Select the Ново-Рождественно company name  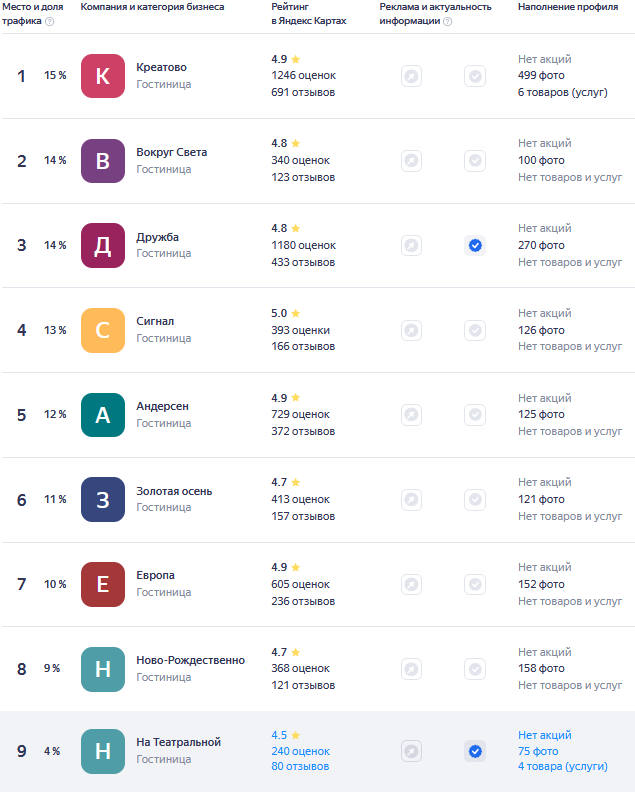click(x=190, y=660)
